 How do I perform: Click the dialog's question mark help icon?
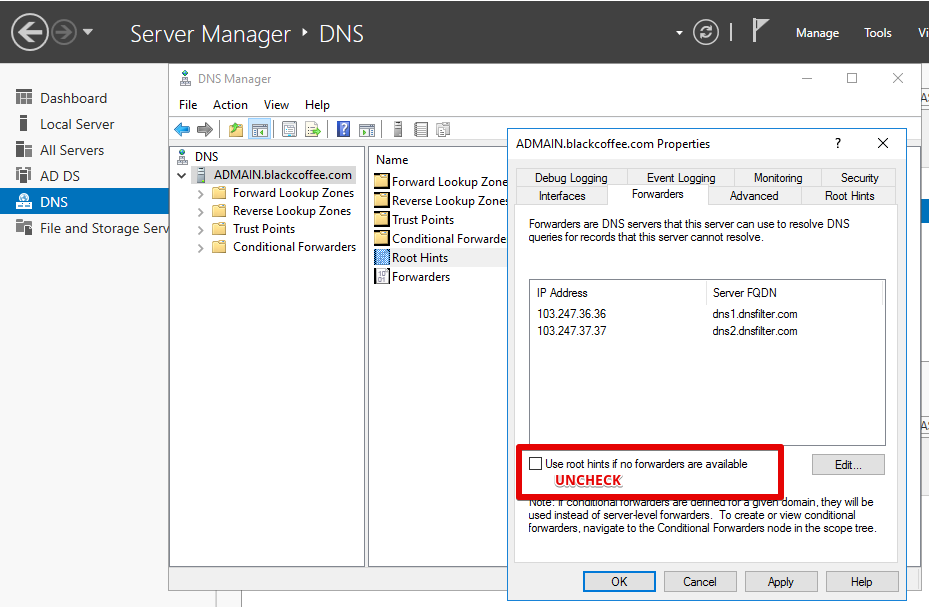tap(838, 143)
